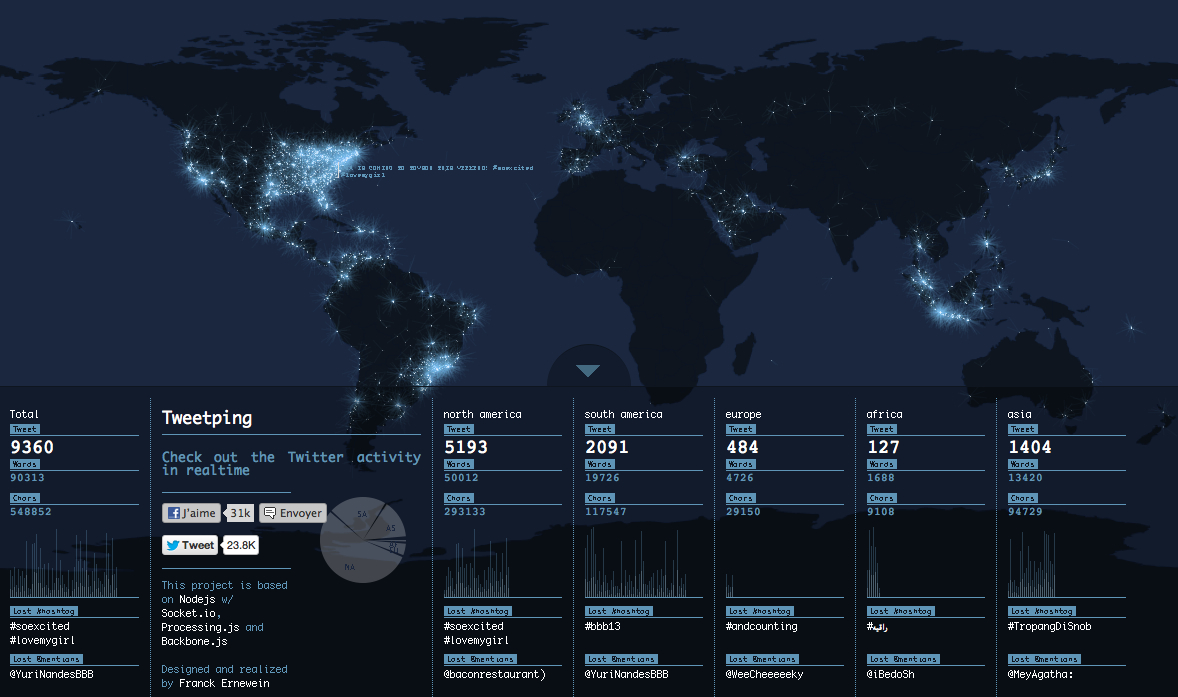Click the @YuriNandesBBB mention under Total
This screenshot has height=697, width=1178.
pos(51,674)
